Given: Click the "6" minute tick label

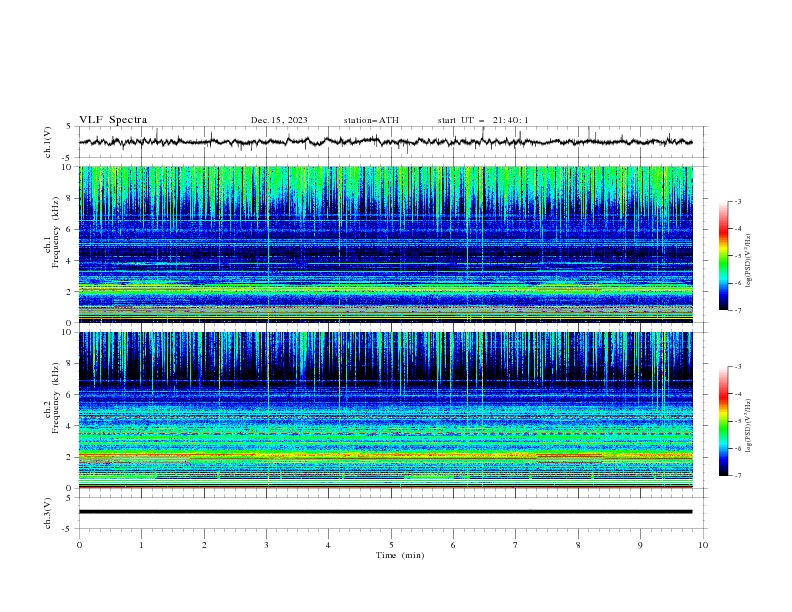Looking at the screenshot, I should click(x=453, y=545).
